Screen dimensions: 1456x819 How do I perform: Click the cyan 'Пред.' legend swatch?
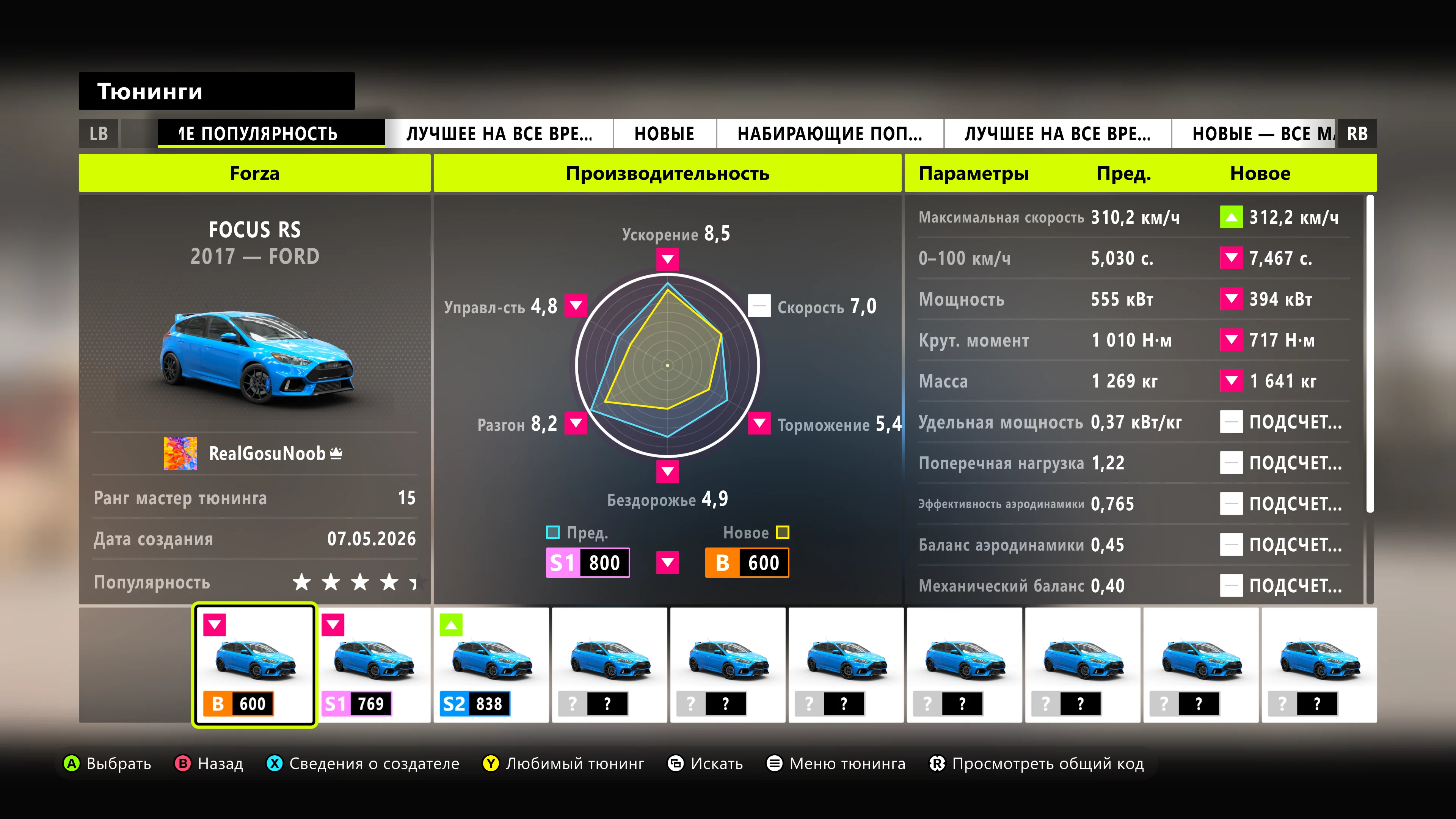[553, 532]
